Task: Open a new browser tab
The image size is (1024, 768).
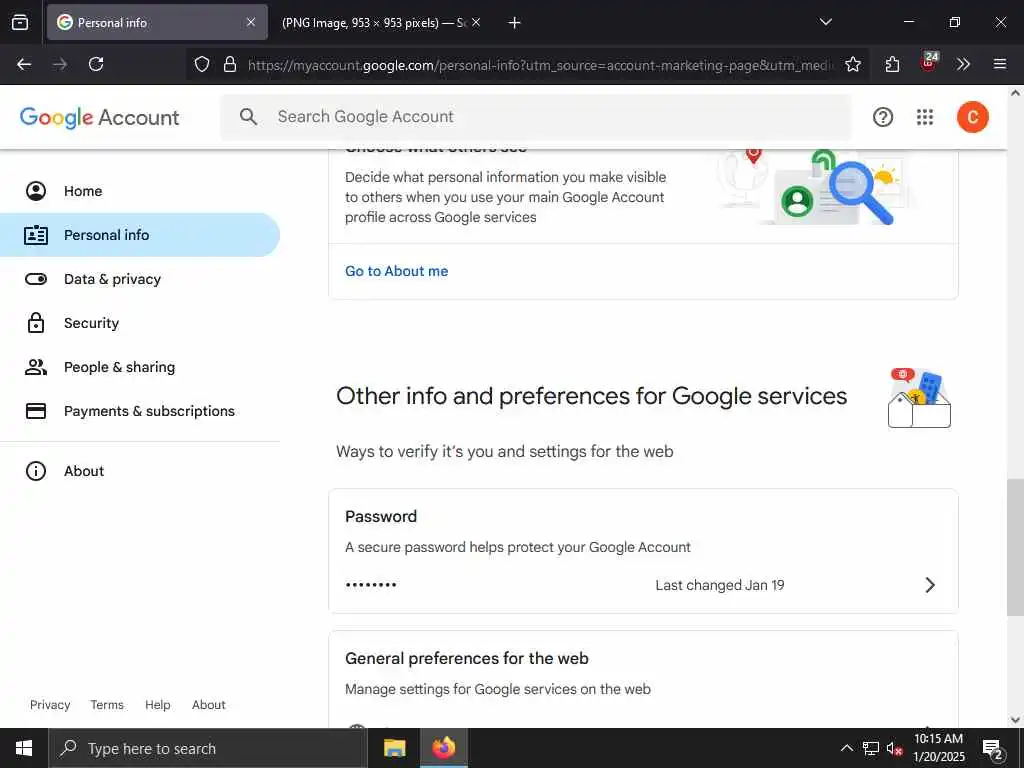Action: tap(515, 23)
